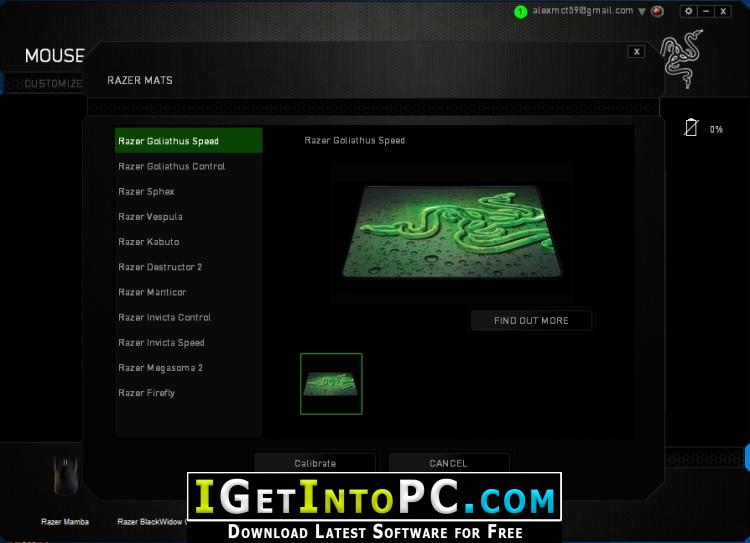The image size is (750, 543).
Task: Click the large Goliathus Speed mat image
Action: click(x=452, y=232)
